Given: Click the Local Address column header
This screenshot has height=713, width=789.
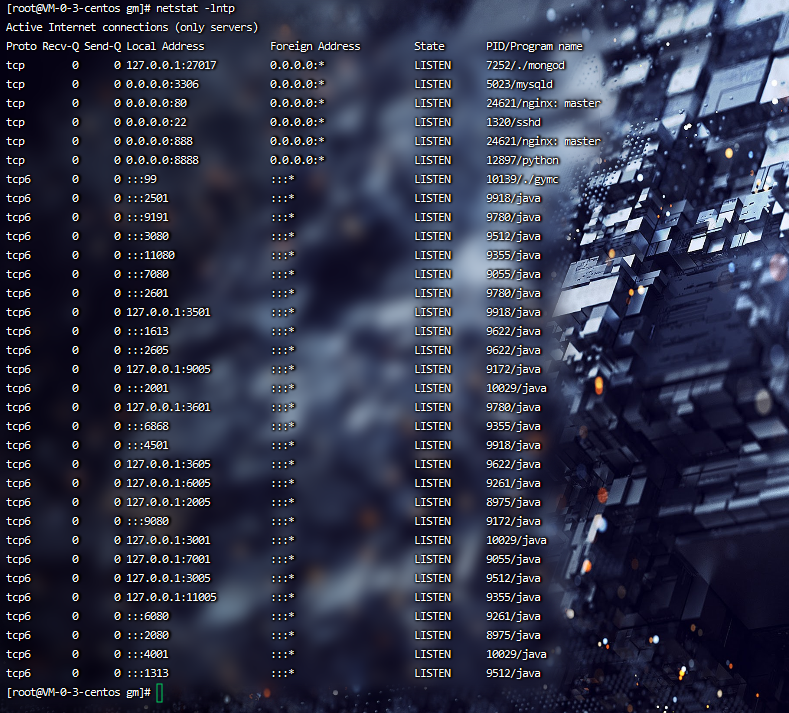Looking at the screenshot, I should [x=165, y=46].
